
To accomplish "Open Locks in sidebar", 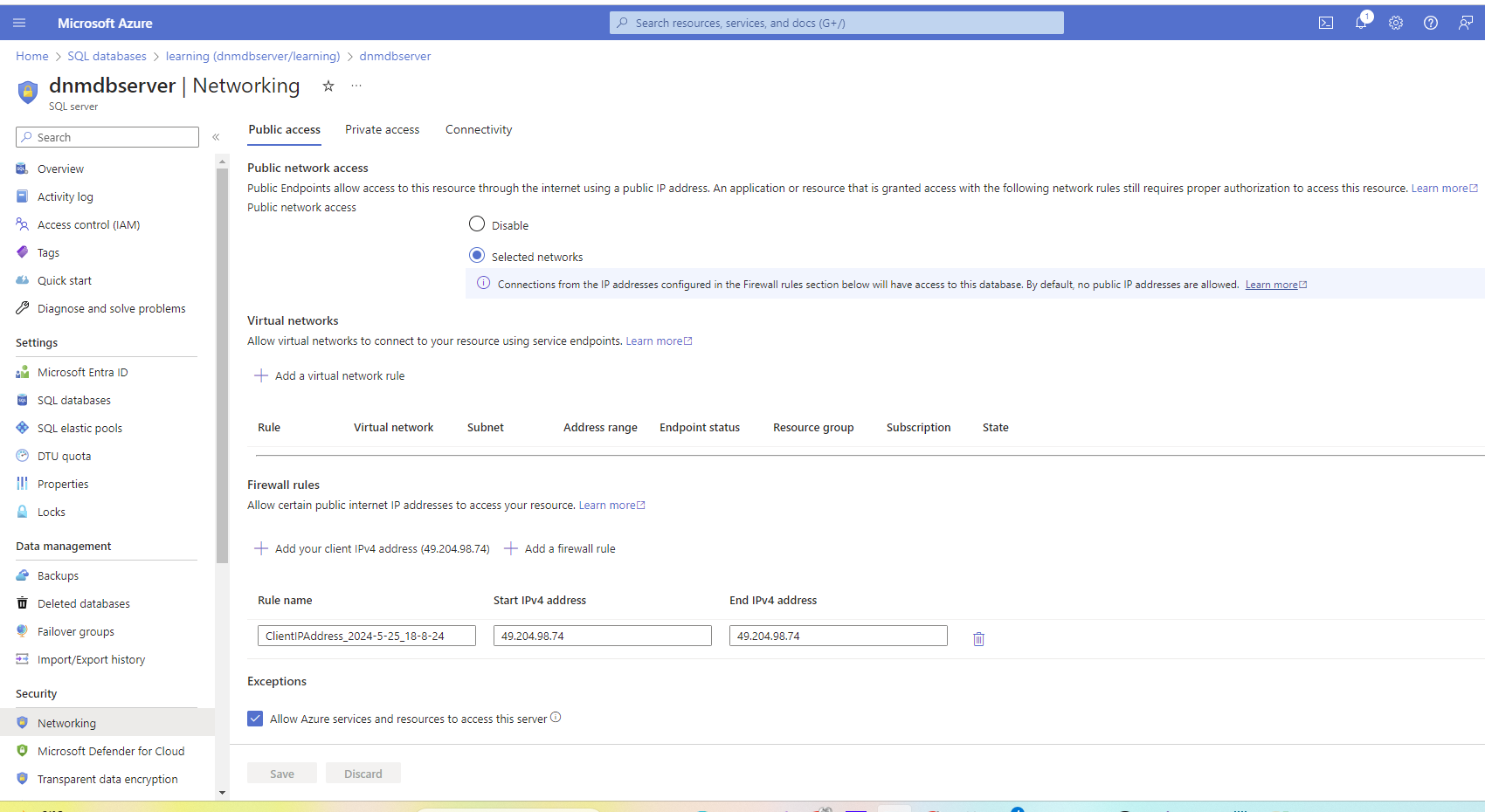I will point(51,512).
